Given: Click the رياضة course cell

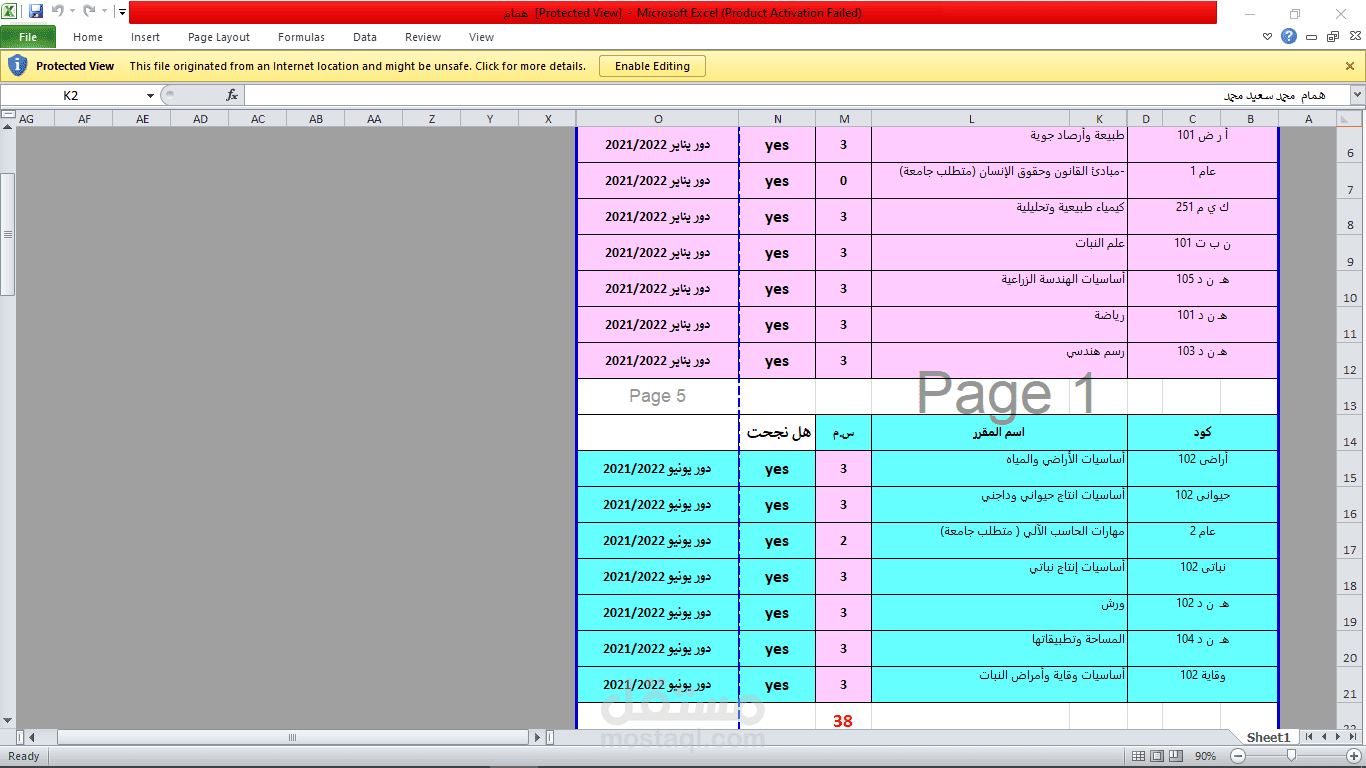Looking at the screenshot, I should 999,324.
